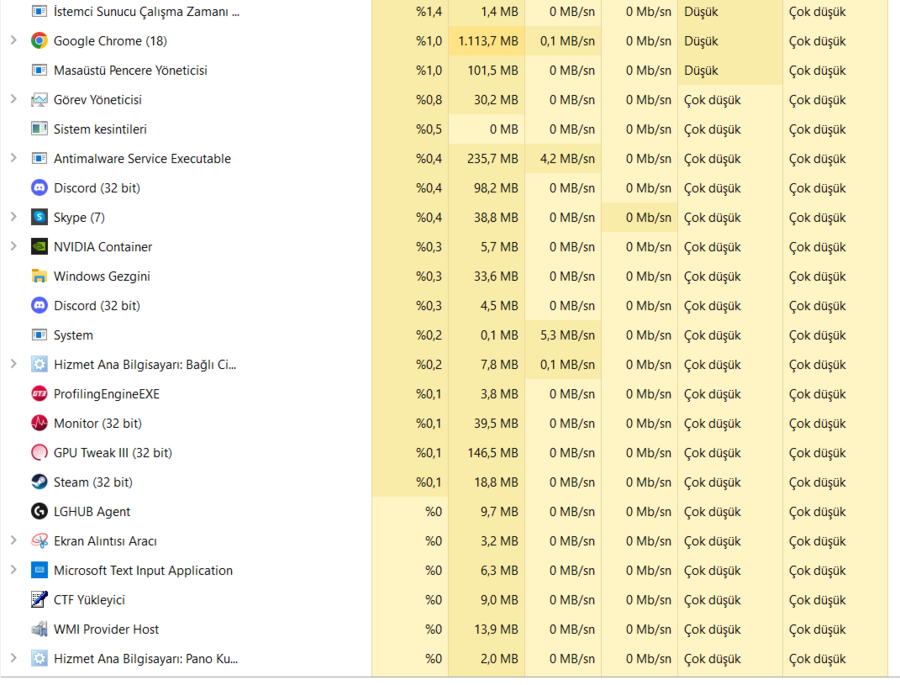This screenshot has height=685, width=900.
Task: Click the Discord icon in the 4,5 MB row
Action: [39, 305]
